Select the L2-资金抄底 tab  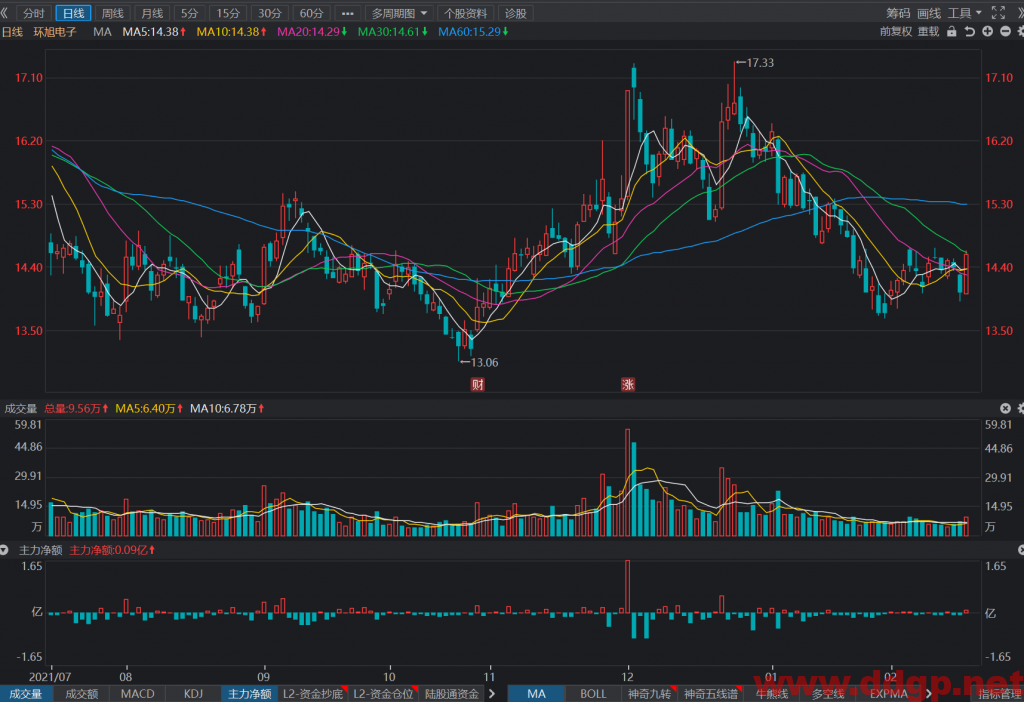(x=313, y=694)
